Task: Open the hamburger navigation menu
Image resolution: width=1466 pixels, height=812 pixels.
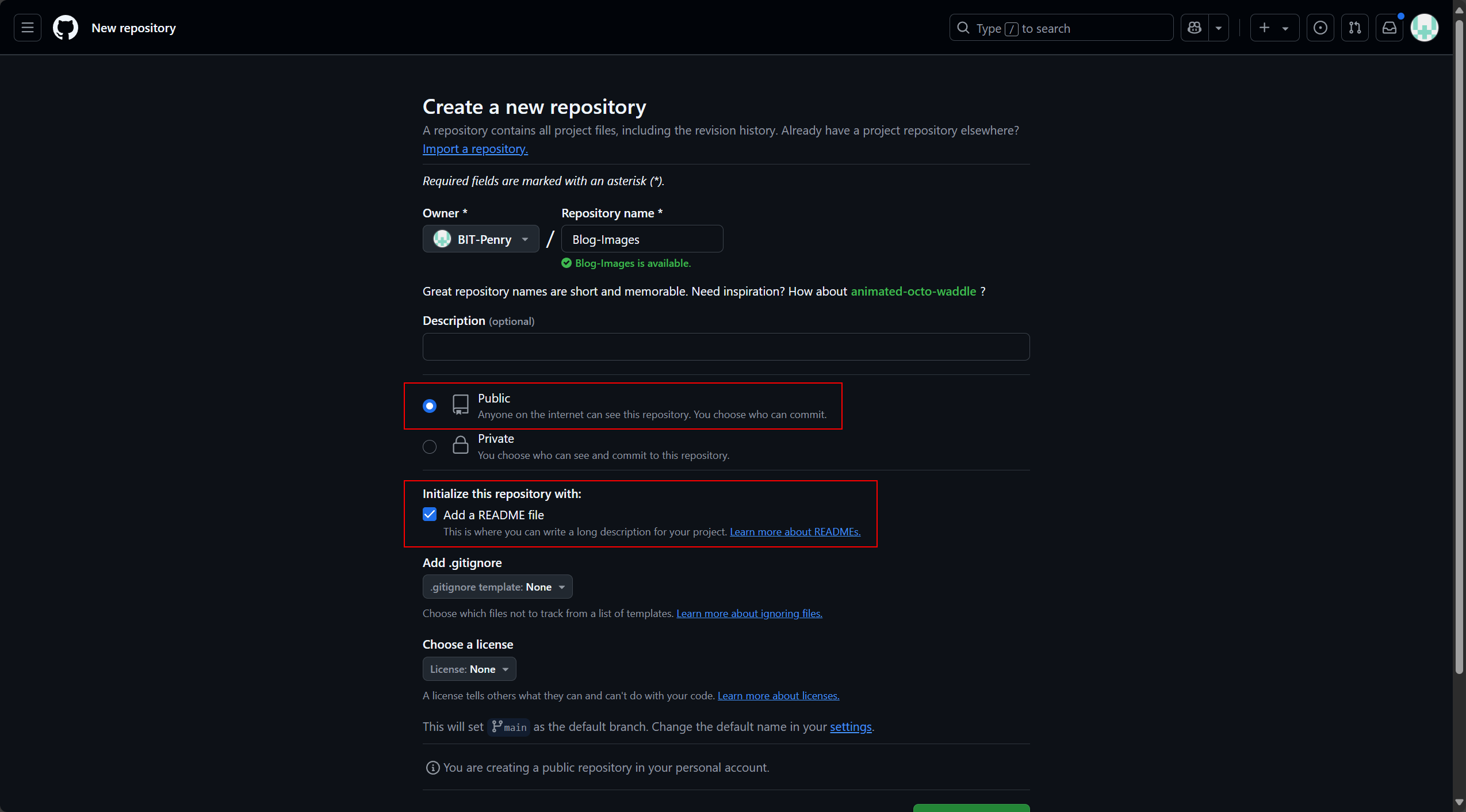Action: click(27, 28)
